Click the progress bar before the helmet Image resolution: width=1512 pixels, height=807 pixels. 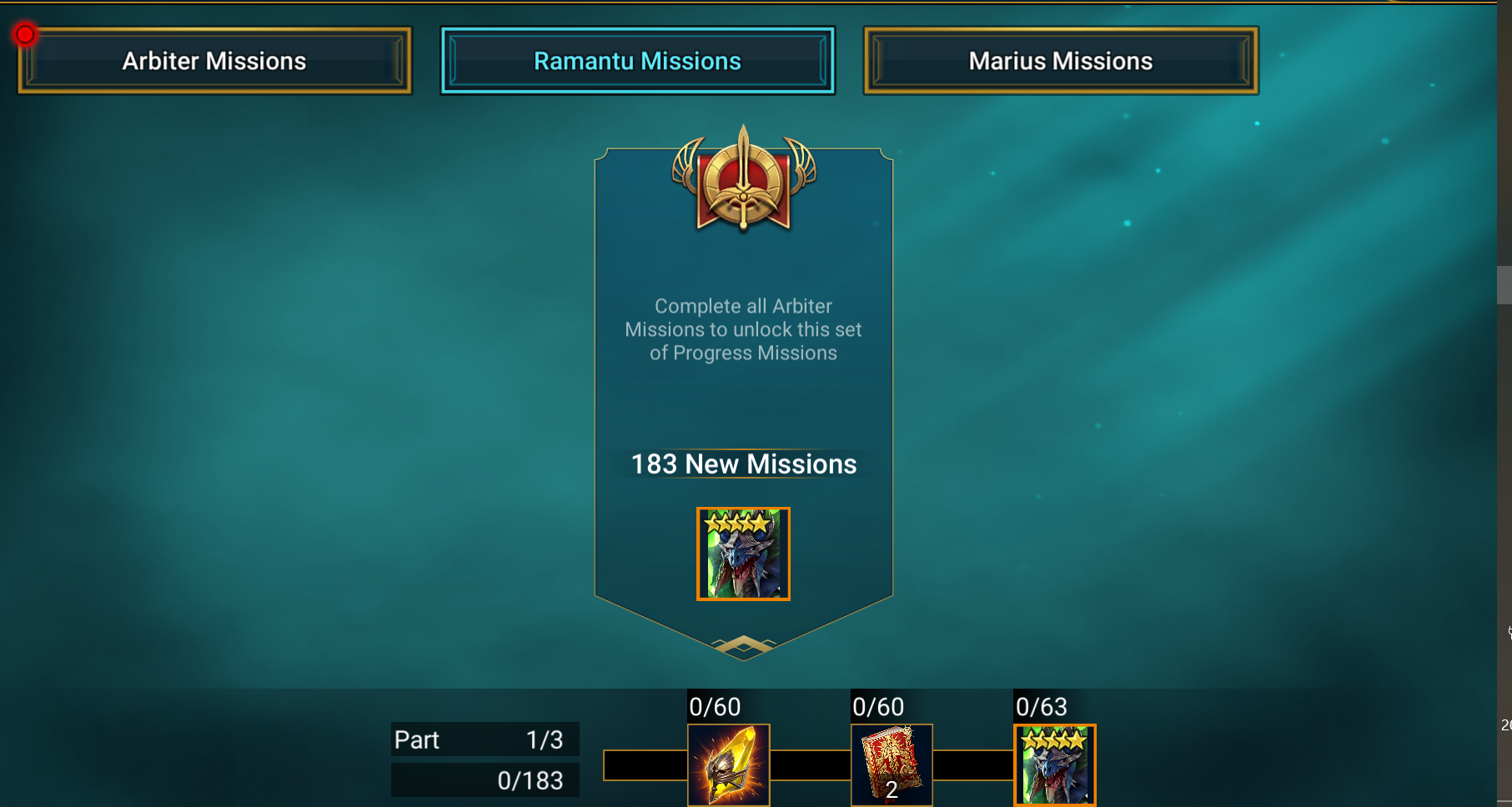[x=645, y=765]
